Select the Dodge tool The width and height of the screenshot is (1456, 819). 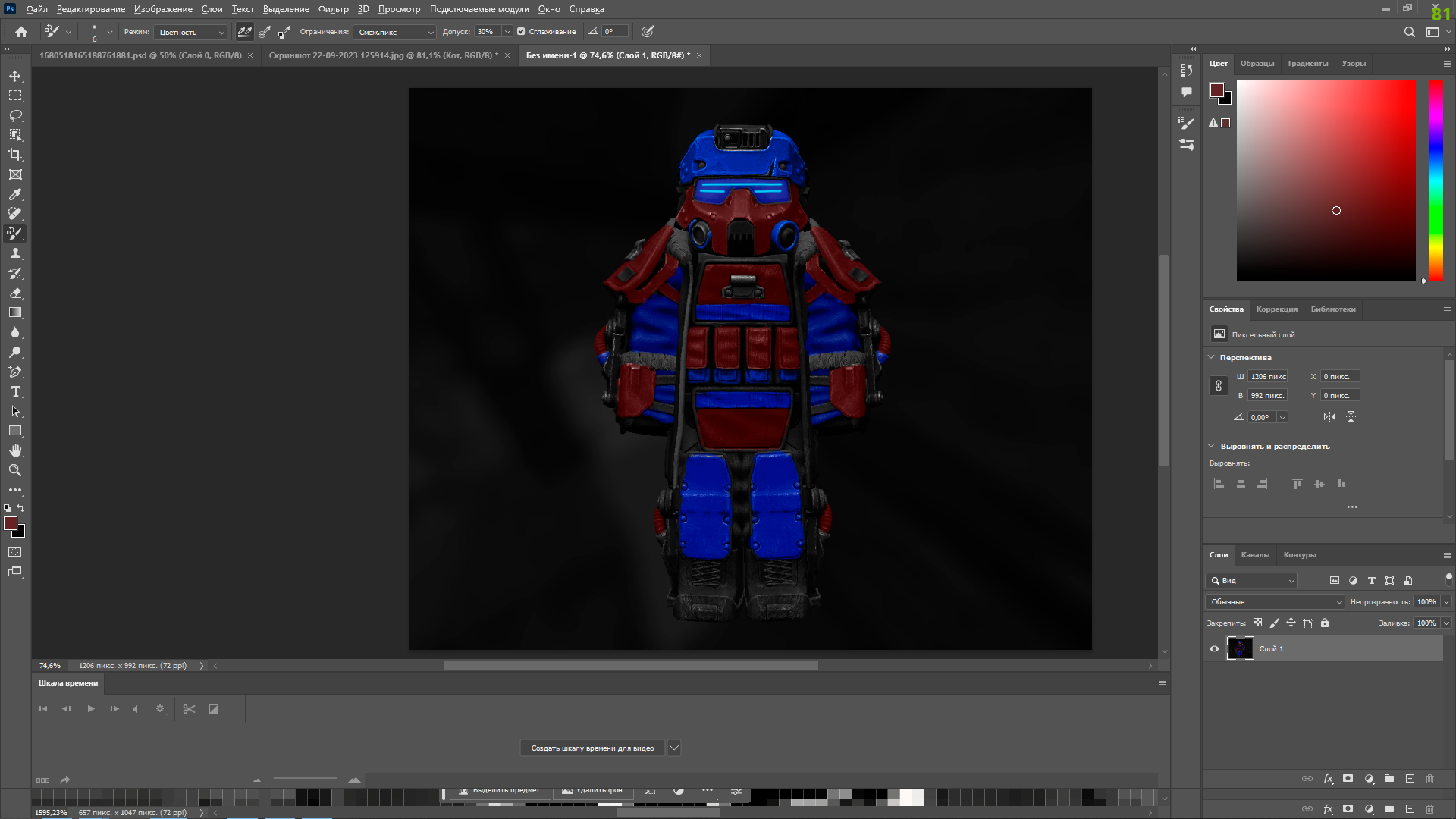(15, 352)
